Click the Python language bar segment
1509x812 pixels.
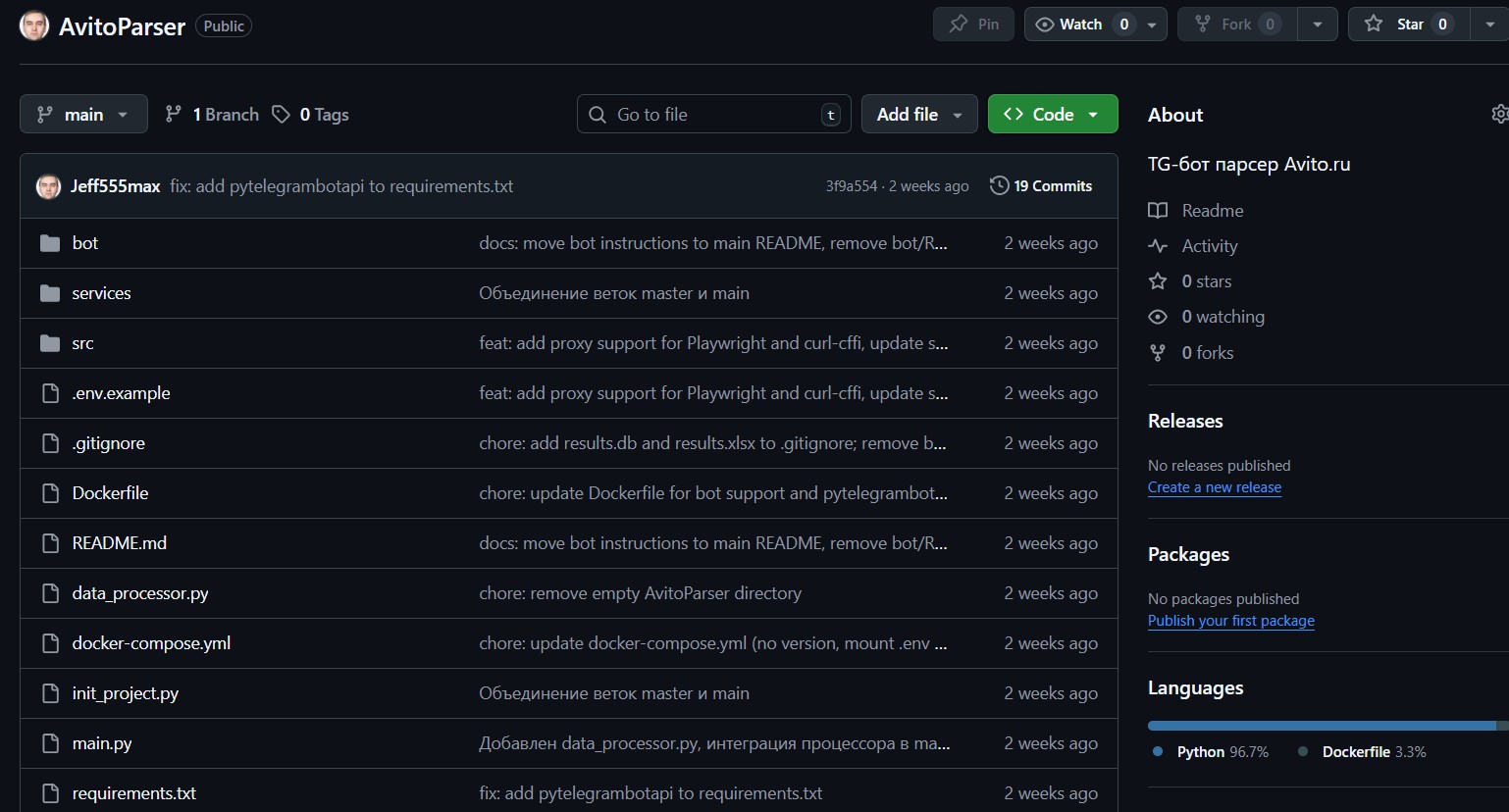pyautogui.click(x=1321, y=726)
